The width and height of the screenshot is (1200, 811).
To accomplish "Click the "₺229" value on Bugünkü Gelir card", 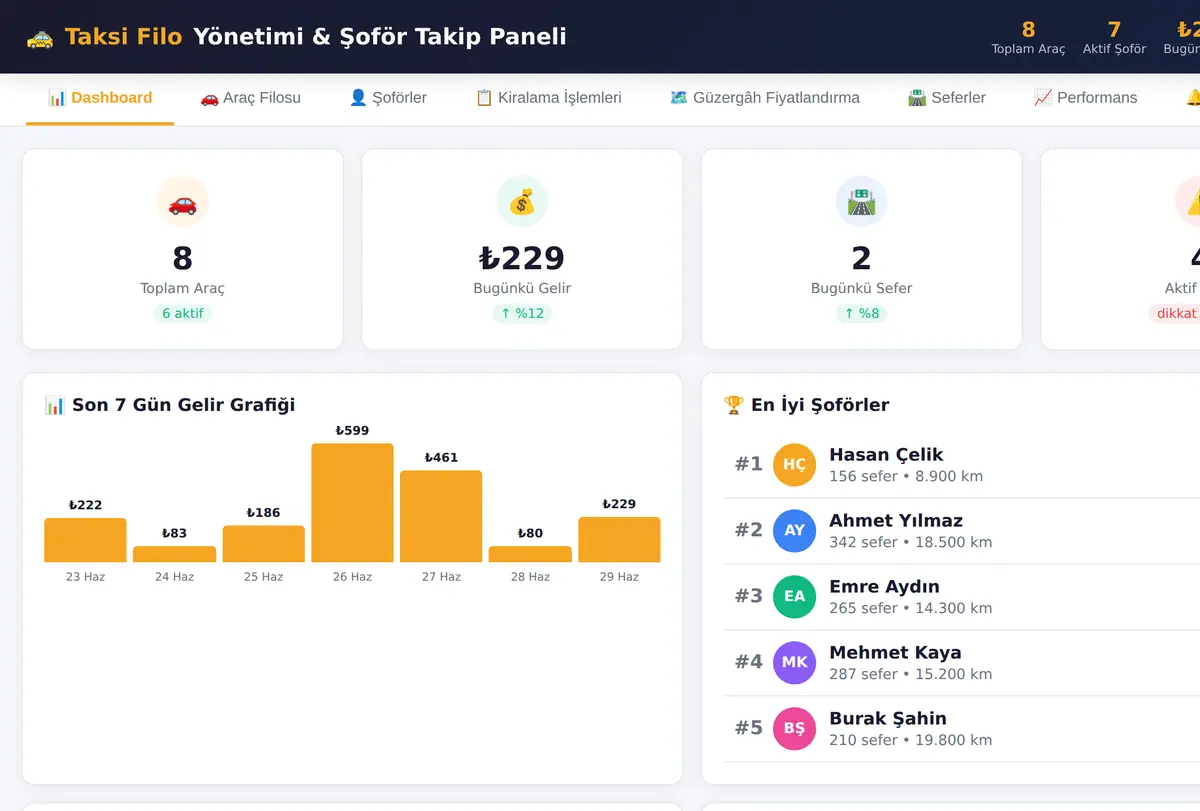I will click(522, 258).
